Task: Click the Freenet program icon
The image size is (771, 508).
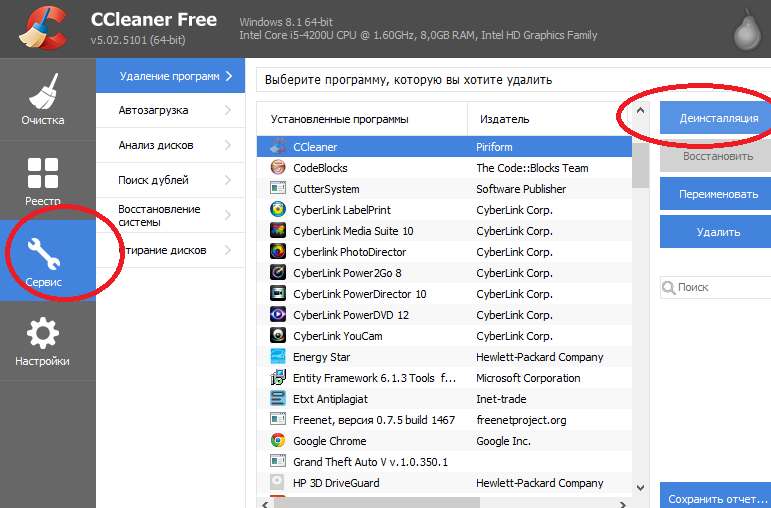Action: coord(278,419)
